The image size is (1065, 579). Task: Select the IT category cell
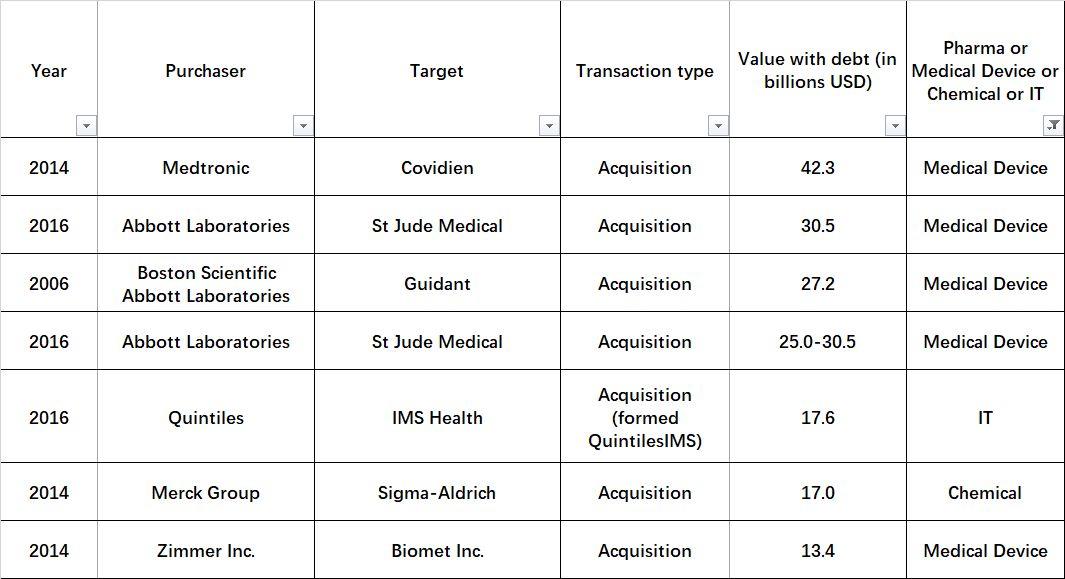tap(985, 417)
